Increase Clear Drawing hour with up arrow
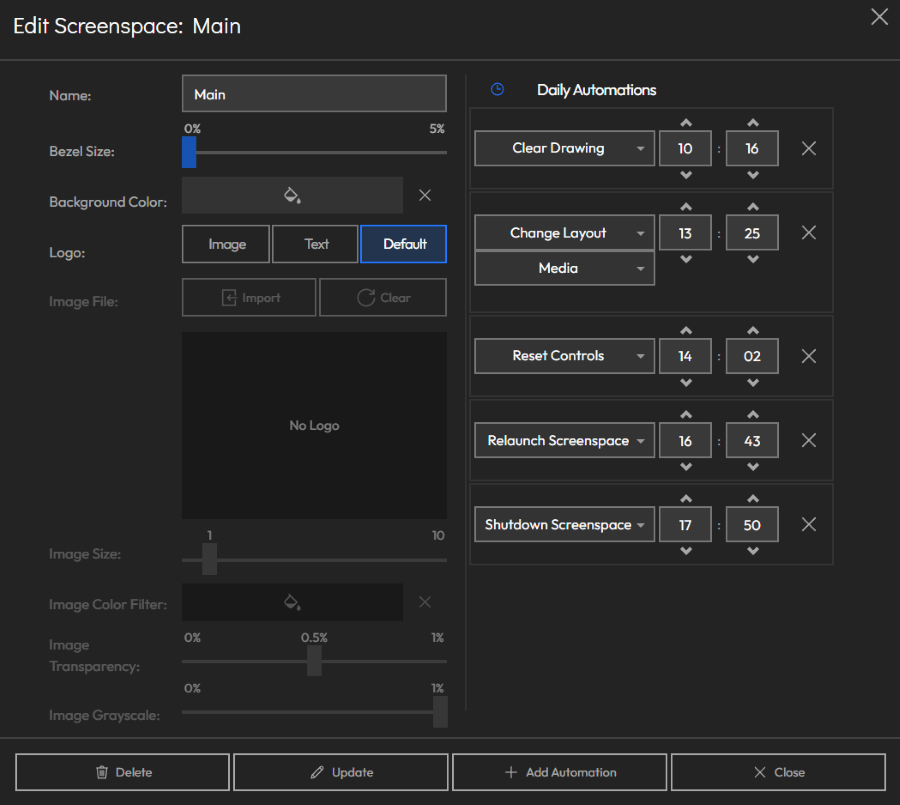 686,122
